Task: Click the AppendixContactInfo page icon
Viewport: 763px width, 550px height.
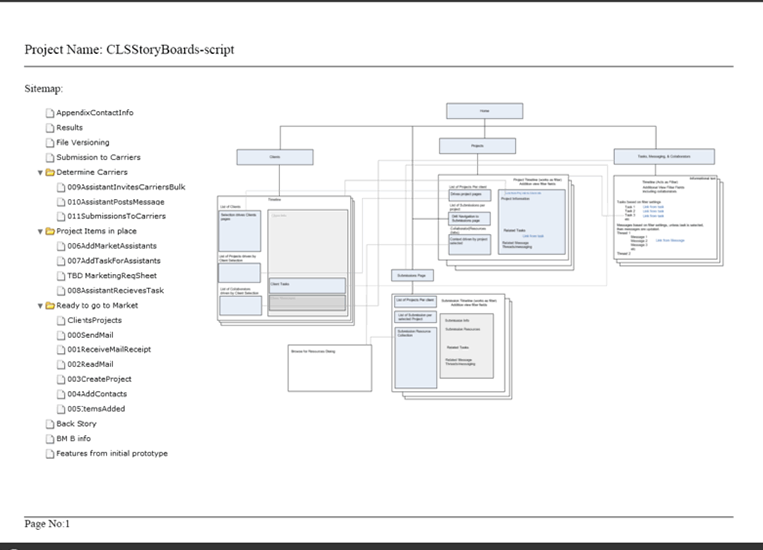Action: [50, 113]
